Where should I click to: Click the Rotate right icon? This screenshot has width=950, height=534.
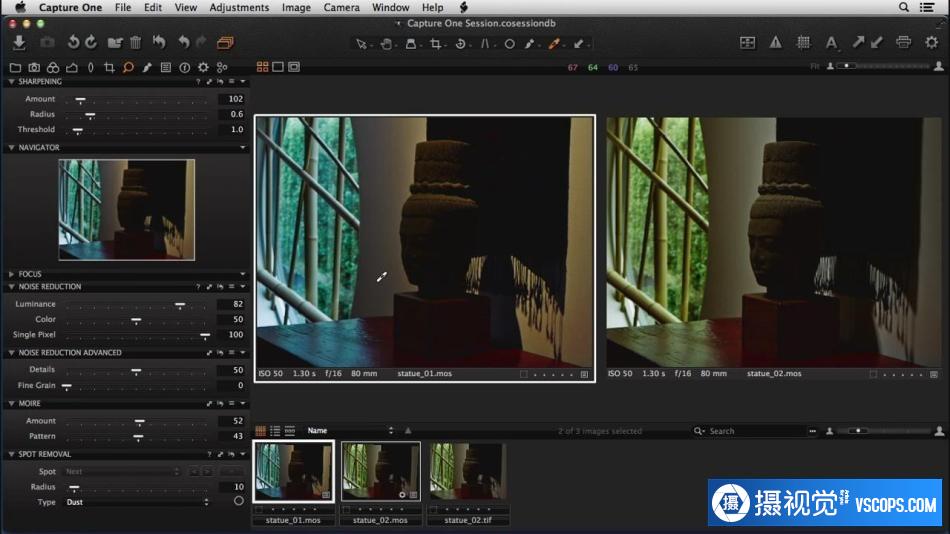[x=91, y=42]
